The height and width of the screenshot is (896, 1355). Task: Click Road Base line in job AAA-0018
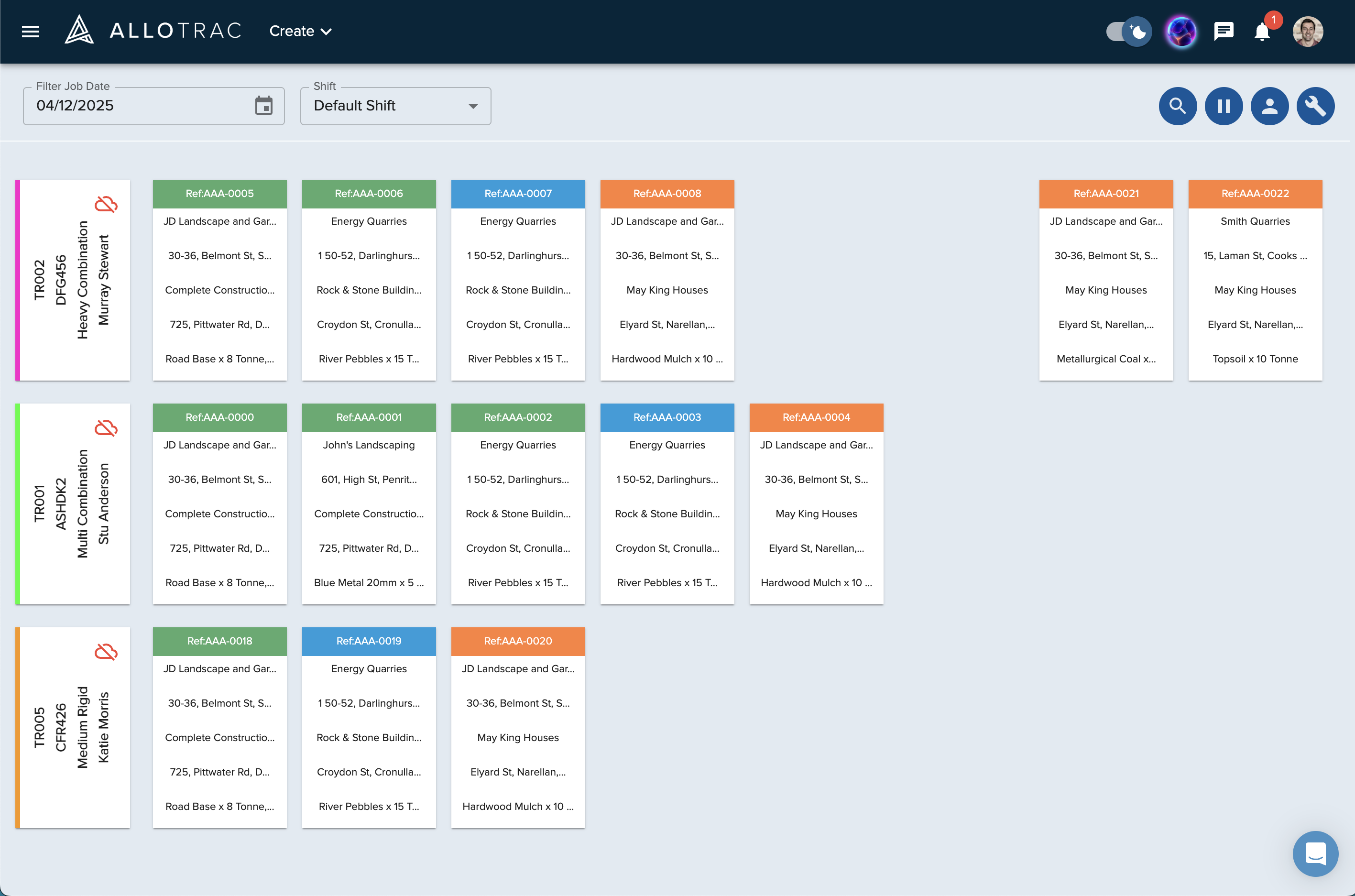220,806
